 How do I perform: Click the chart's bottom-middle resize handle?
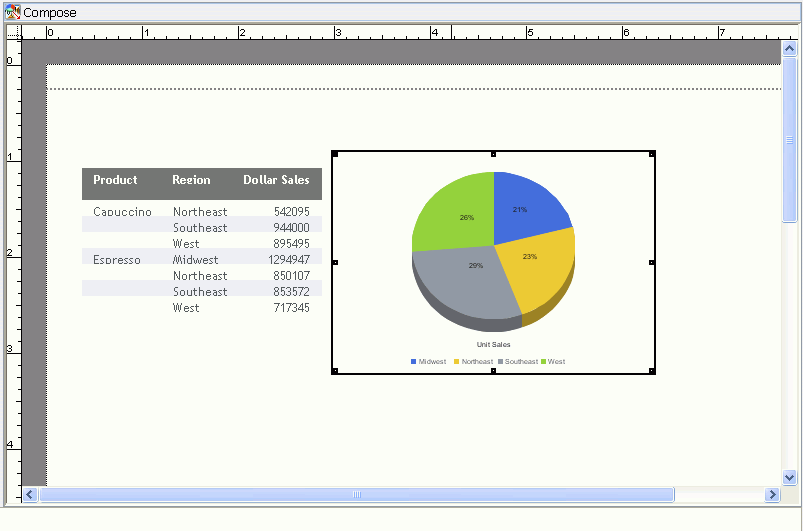click(x=494, y=371)
